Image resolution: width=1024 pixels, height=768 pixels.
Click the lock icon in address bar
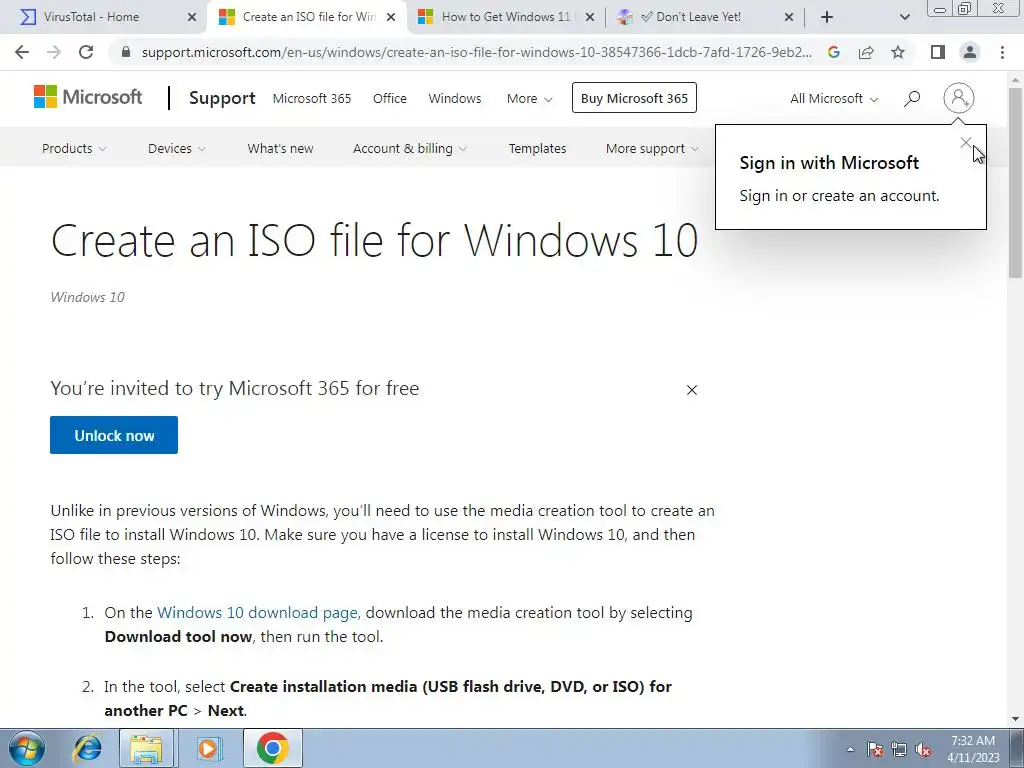(x=126, y=52)
